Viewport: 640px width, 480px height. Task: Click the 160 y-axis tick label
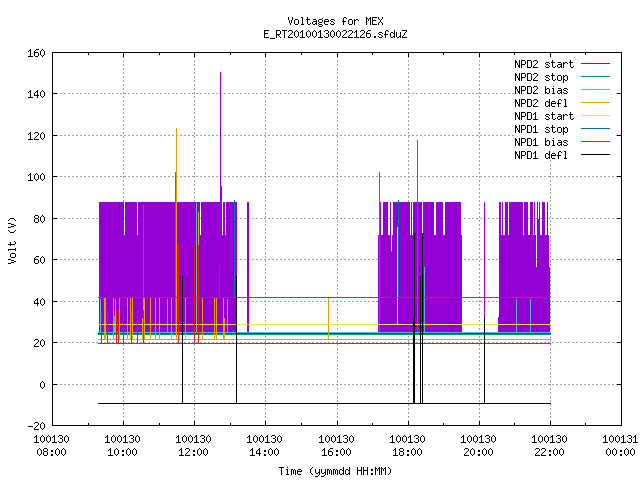(x=36, y=53)
